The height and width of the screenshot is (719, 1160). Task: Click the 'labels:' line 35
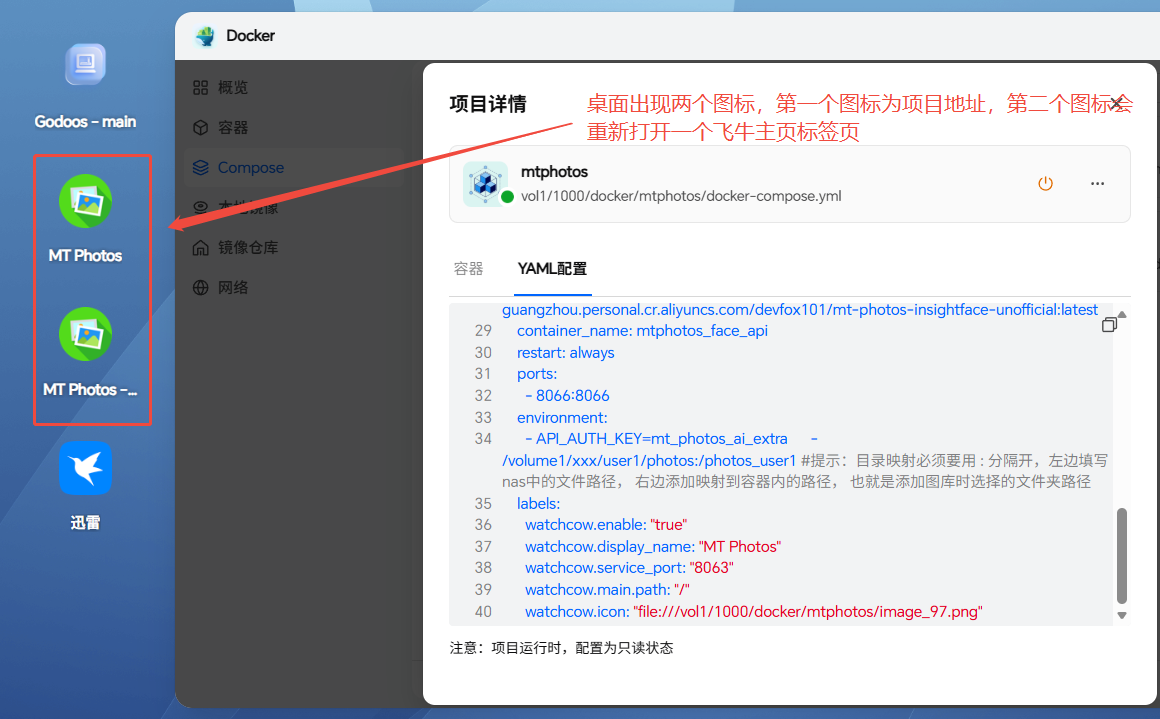pyautogui.click(x=539, y=504)
